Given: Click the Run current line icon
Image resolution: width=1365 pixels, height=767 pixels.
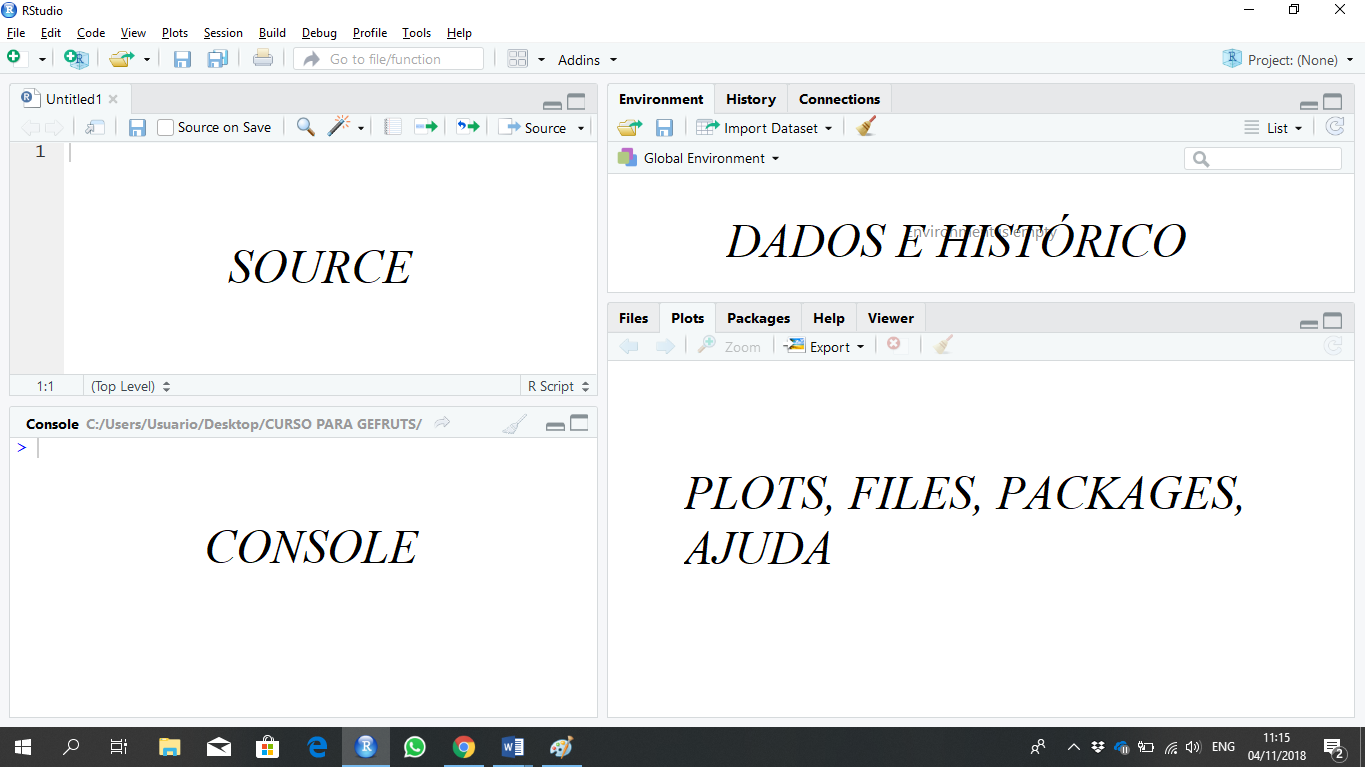Looking at the screenshot, I should click(x=426, y=127).
